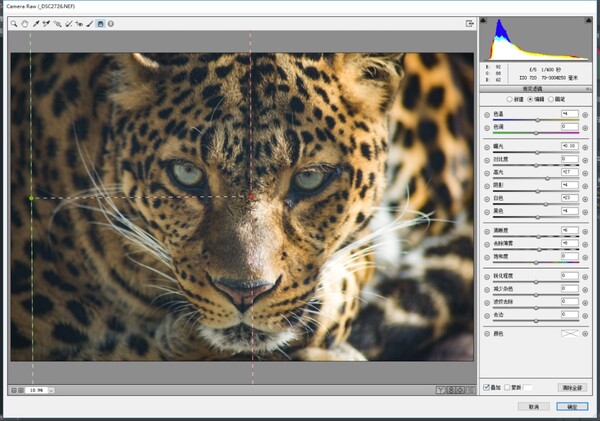
Task: Increase 色温 temperature with its plus icon
Action: point(585,115)
